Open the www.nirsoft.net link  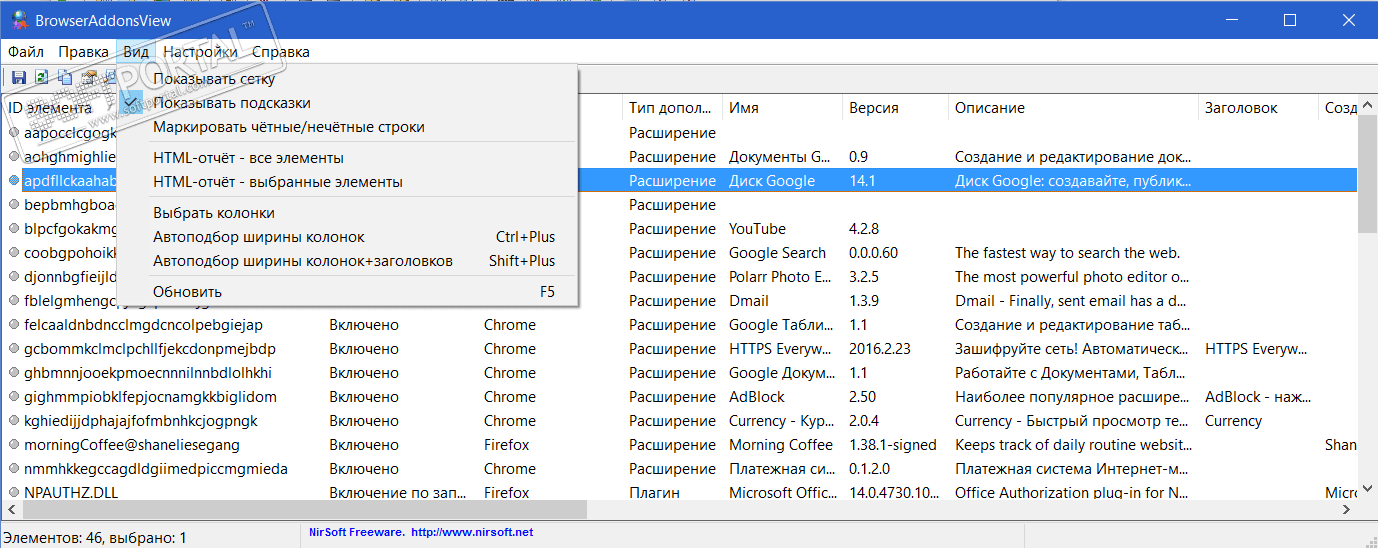click(471, 533)
